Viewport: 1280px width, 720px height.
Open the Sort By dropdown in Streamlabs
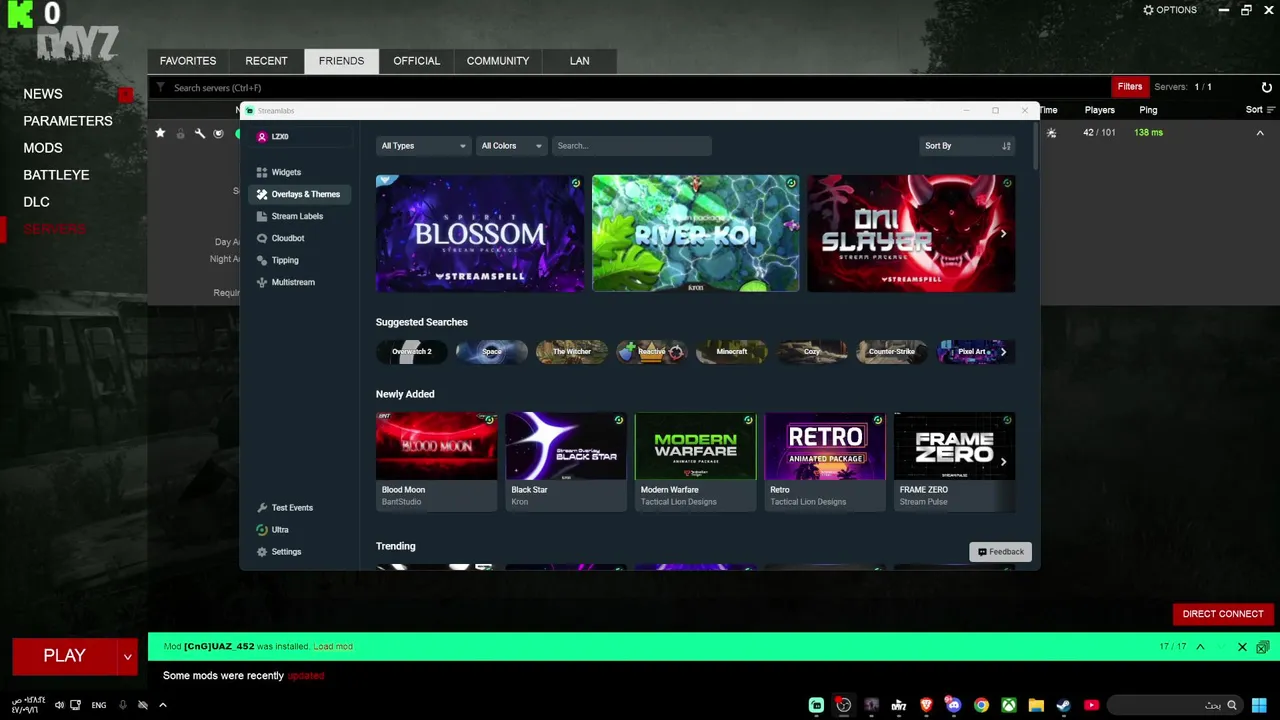967,146
